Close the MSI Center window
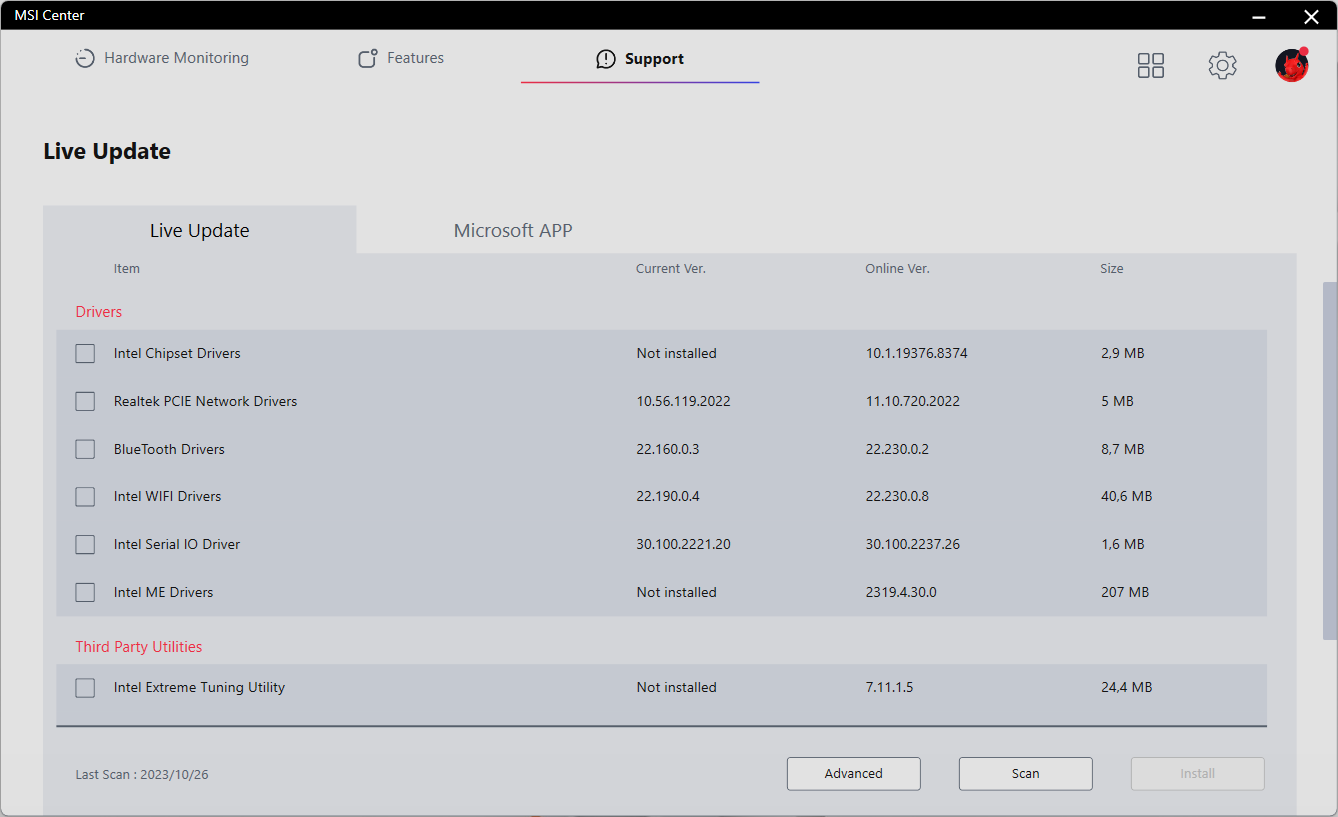Viewport: 1338px width, 817px height. pos(1311,16)
